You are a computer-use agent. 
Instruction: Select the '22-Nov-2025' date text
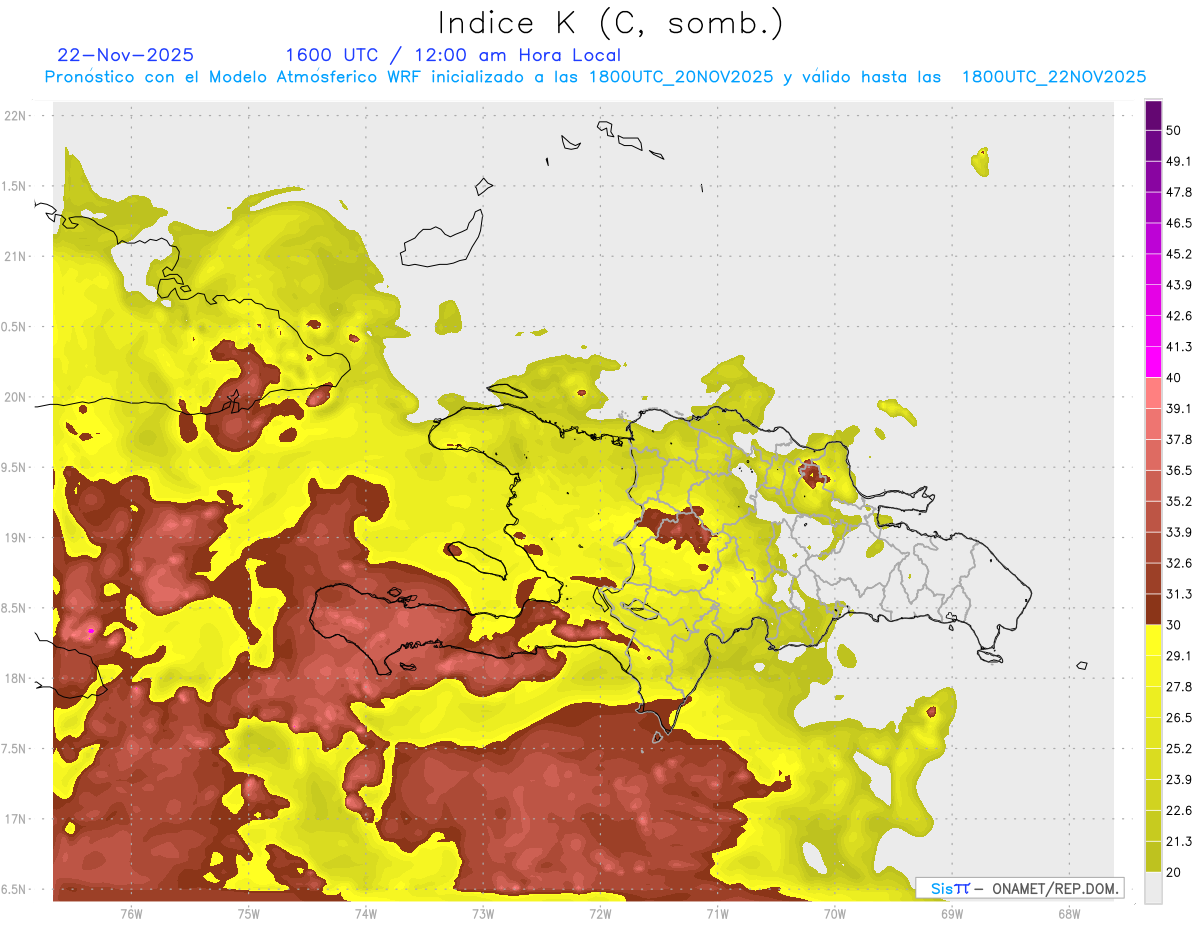click(126, 55)
